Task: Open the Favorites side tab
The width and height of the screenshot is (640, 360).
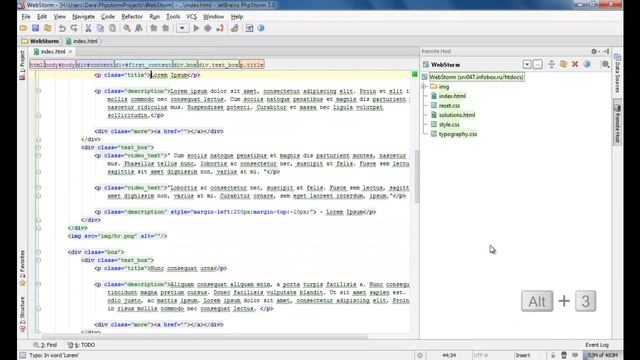Action: [22, 267]
